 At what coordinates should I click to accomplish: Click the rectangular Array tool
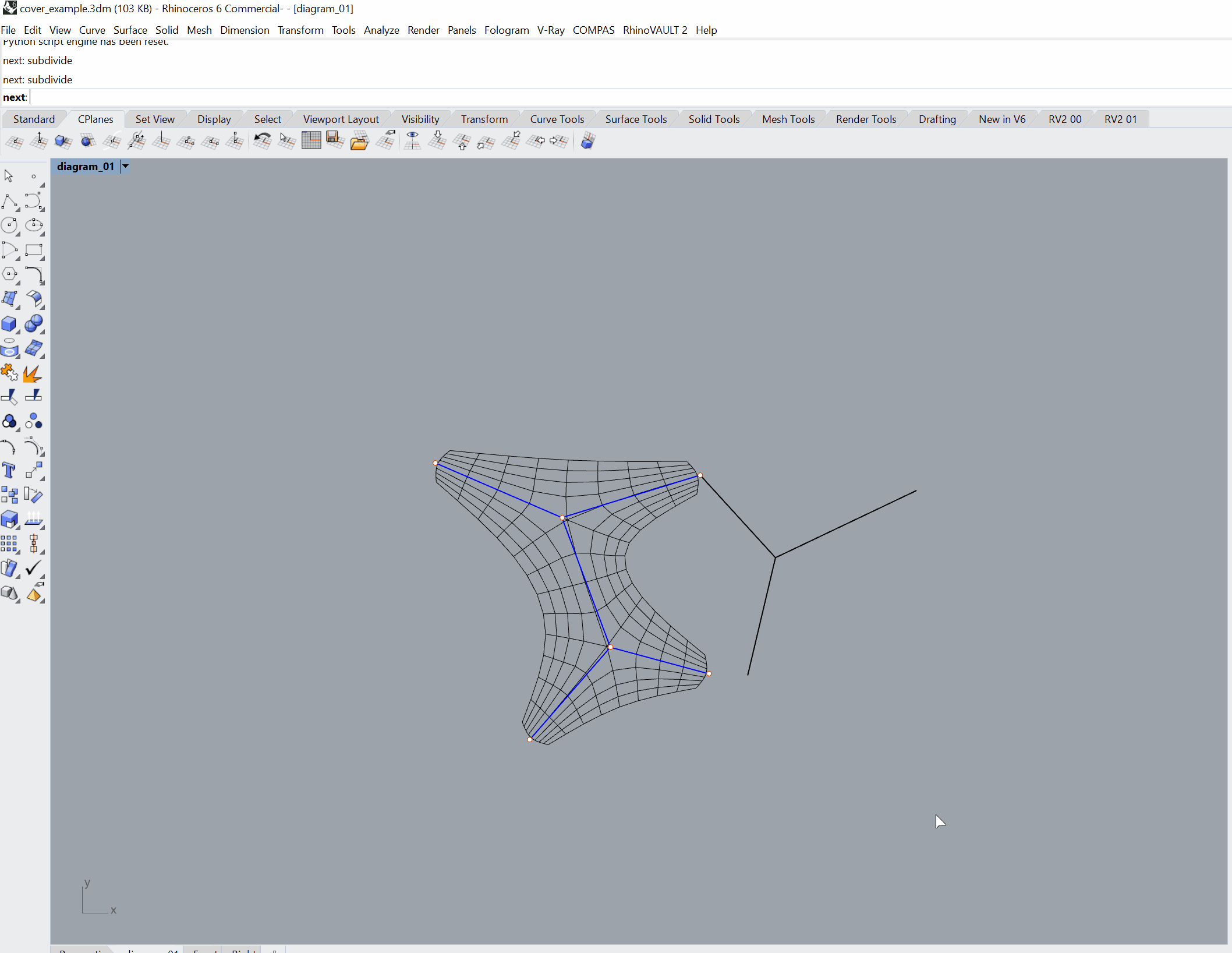tap(9, 543)
